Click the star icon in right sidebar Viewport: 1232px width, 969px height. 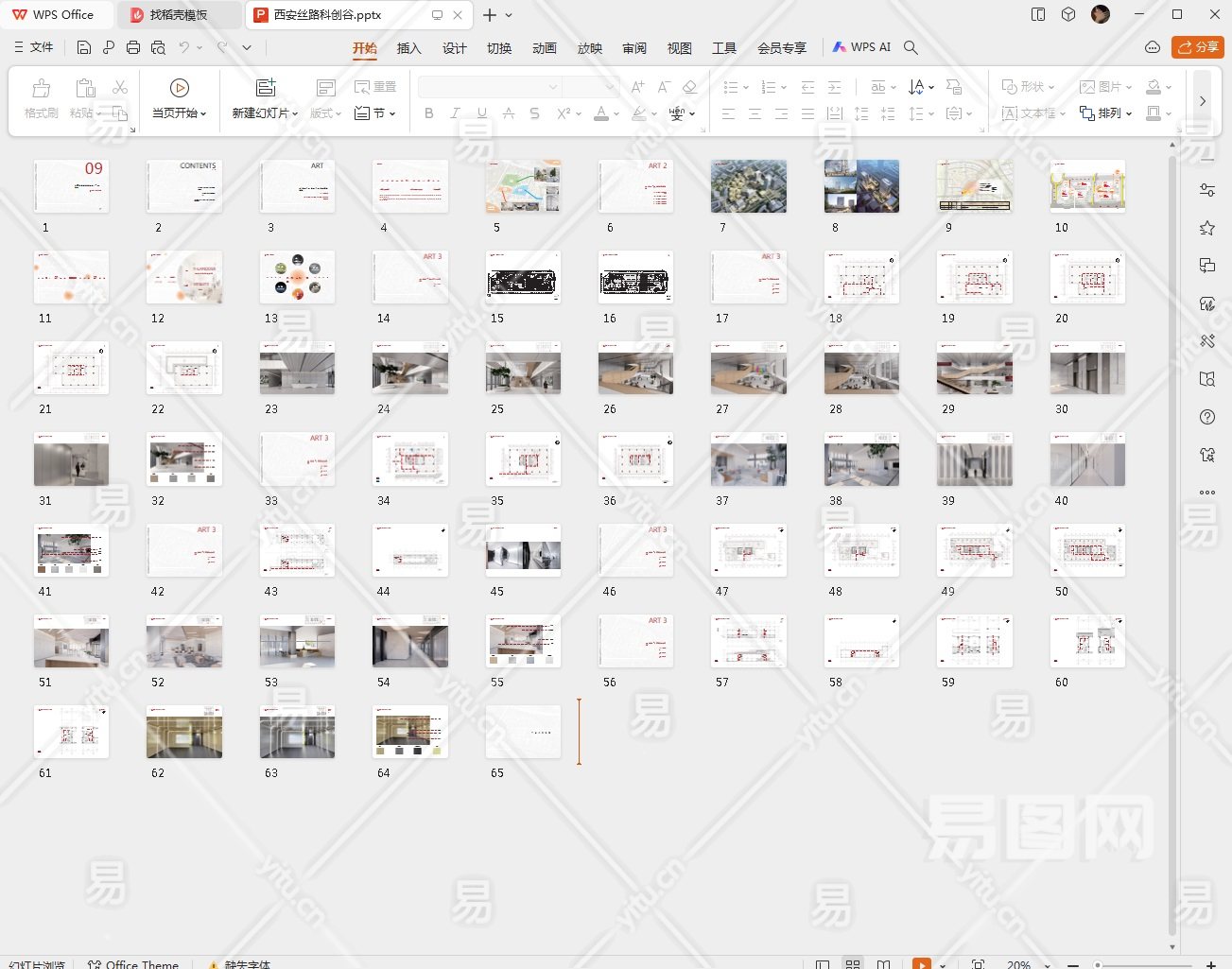pos(1207,228)
